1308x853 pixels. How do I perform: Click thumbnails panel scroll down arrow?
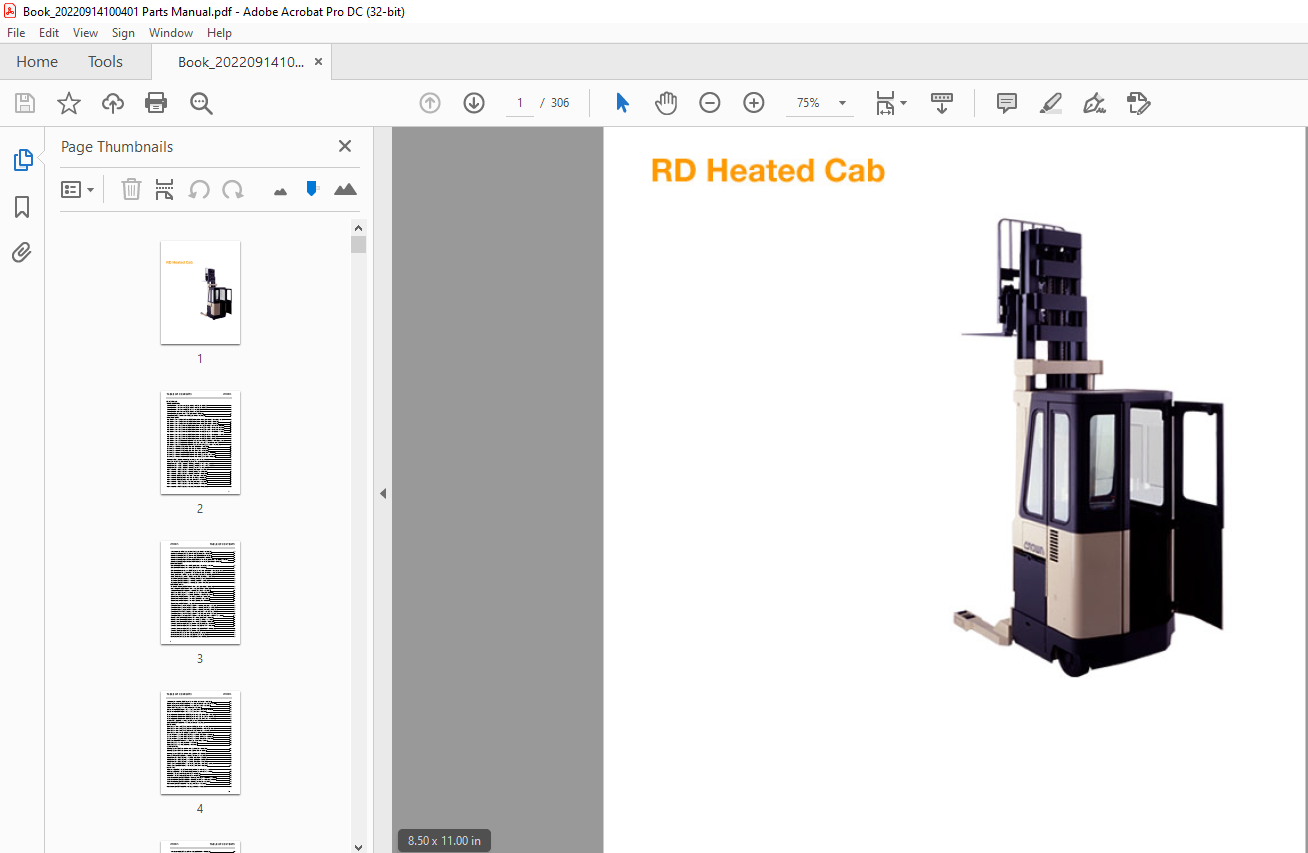point(359,846)
